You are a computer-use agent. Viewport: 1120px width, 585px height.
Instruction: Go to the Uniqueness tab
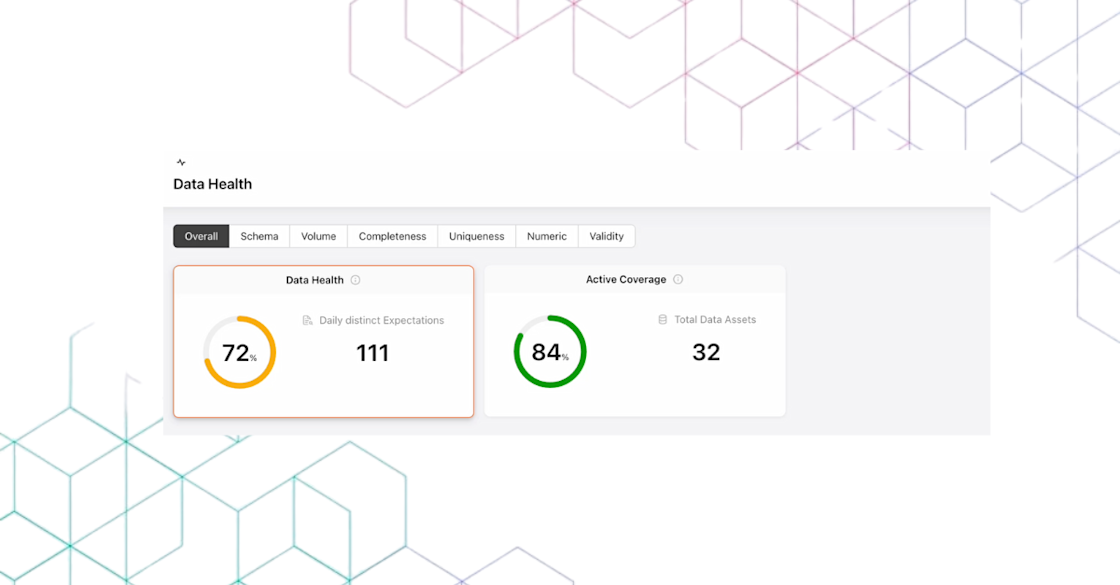pyautogui.click(x=476, y=236)
